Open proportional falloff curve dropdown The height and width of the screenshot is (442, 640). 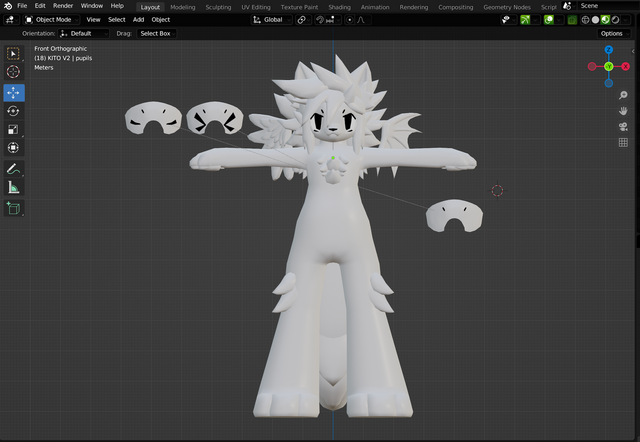[x=362, y=20]
